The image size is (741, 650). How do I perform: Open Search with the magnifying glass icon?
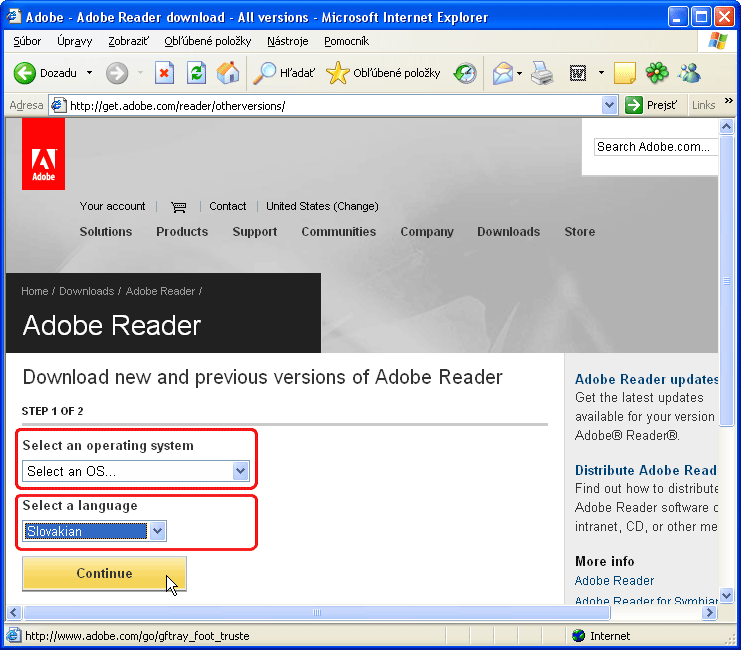coord(264,73)
